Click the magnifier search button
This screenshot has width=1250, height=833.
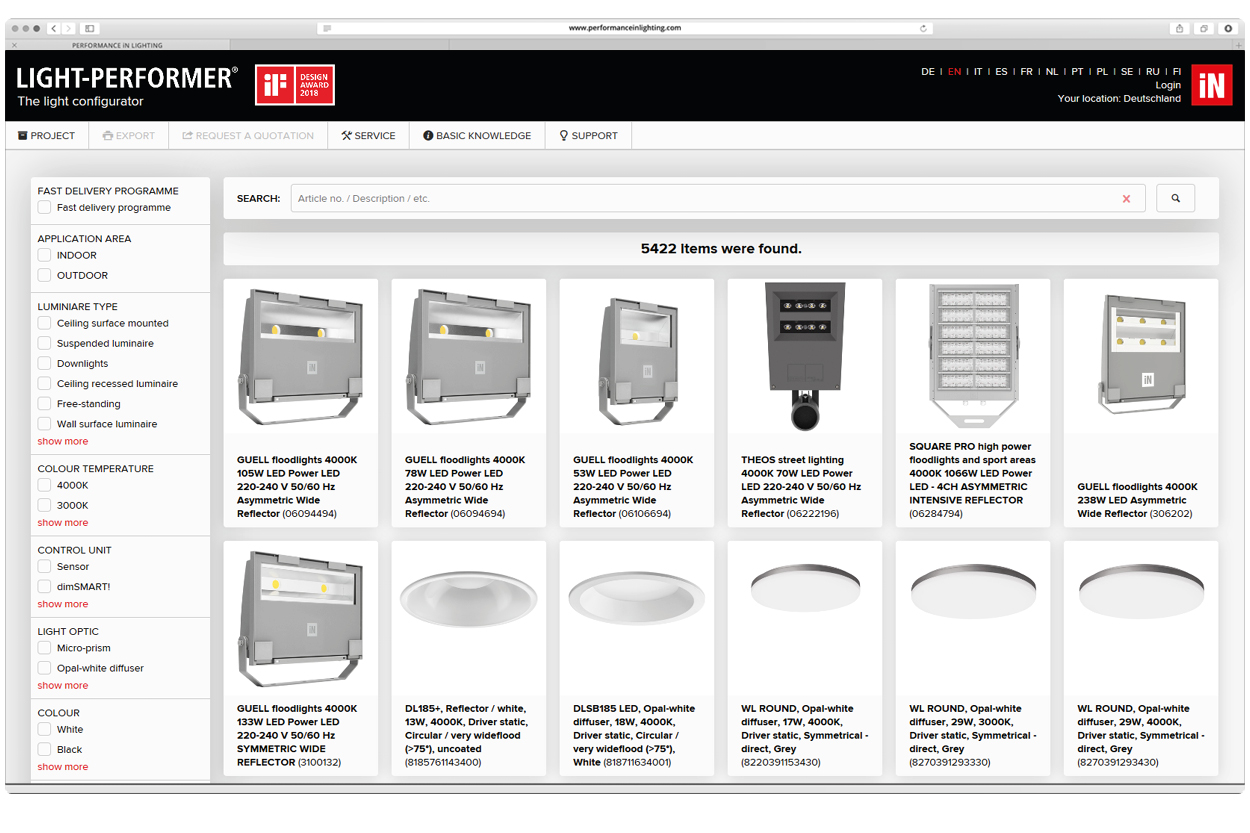point(1175,198)
